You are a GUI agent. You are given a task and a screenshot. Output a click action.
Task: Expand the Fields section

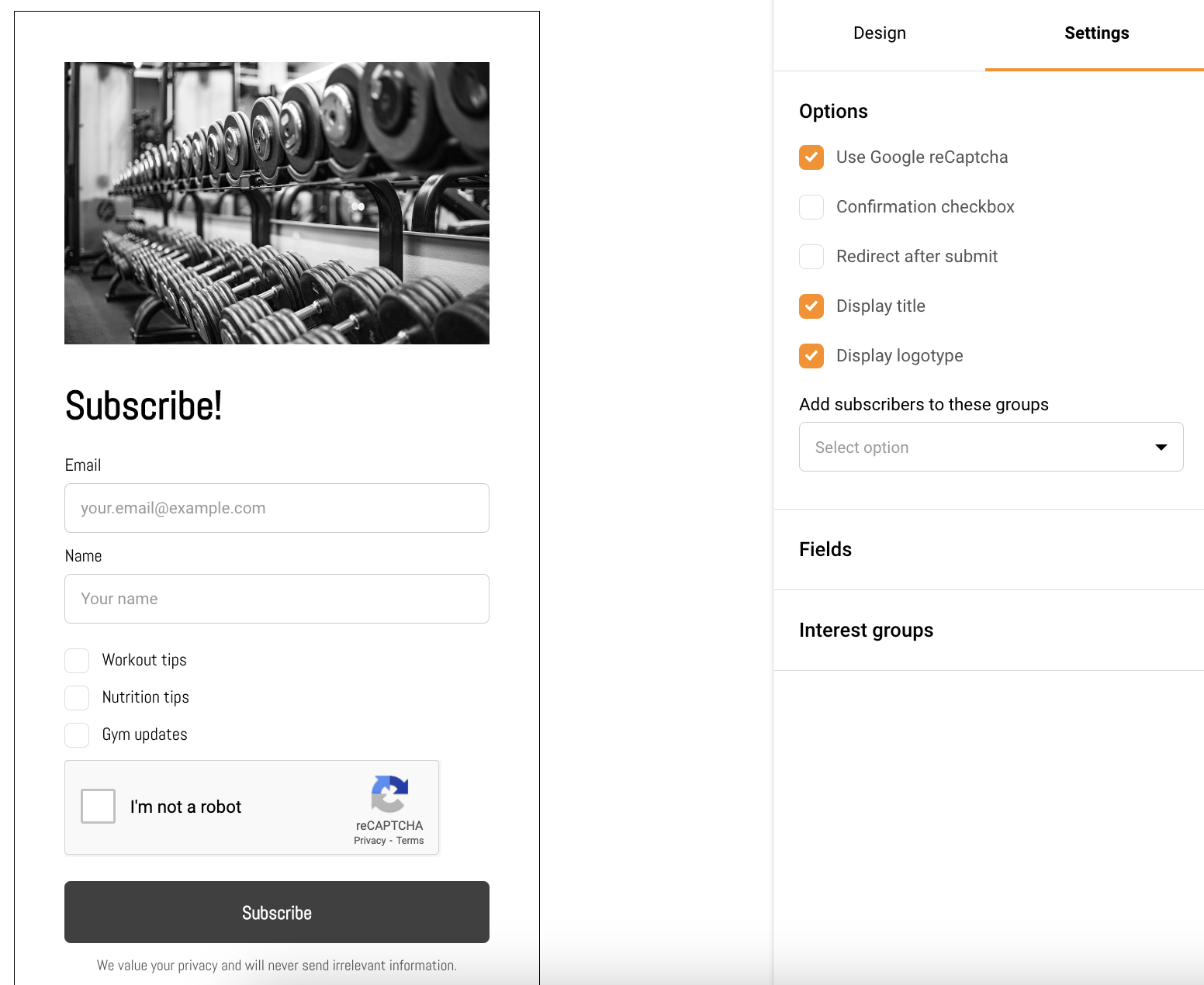[825, 550]
